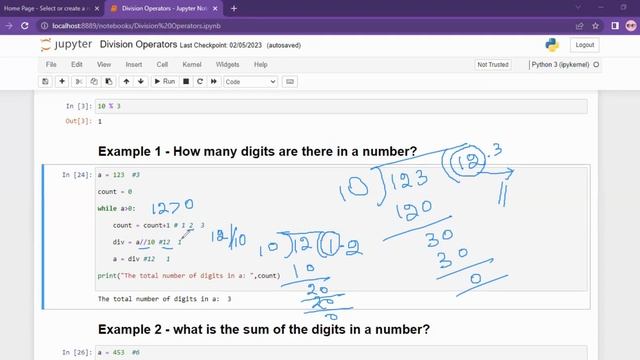Reload the page in browser

click(25, 26)
